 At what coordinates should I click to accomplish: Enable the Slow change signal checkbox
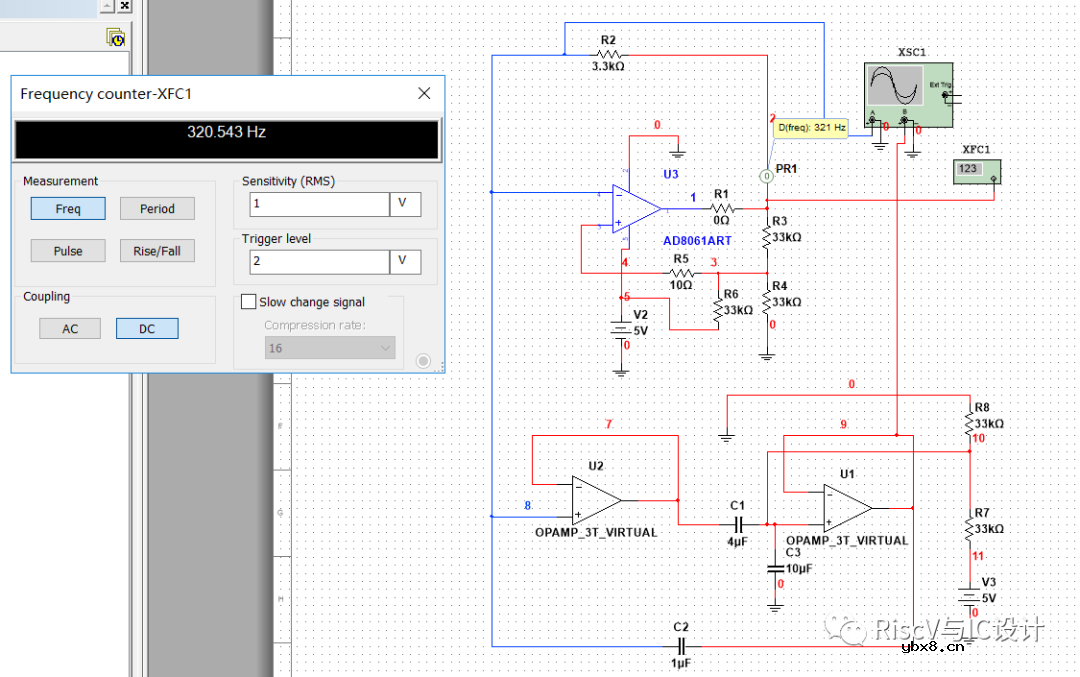point(249,302)
